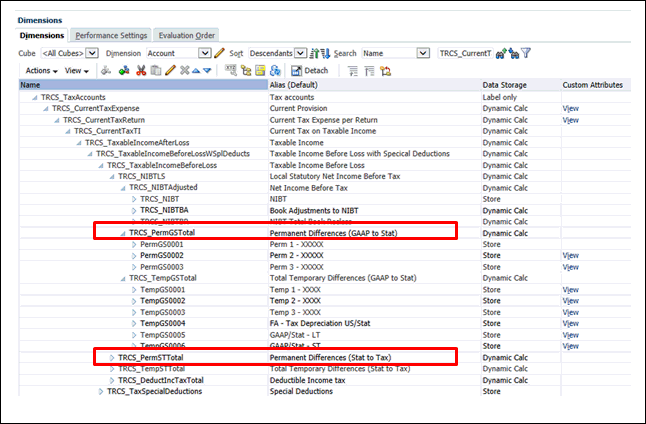Open View link in TRCS_CurrentTaxReturn row
The height and width of the screenshot is (424, 646).
point(571,120)
